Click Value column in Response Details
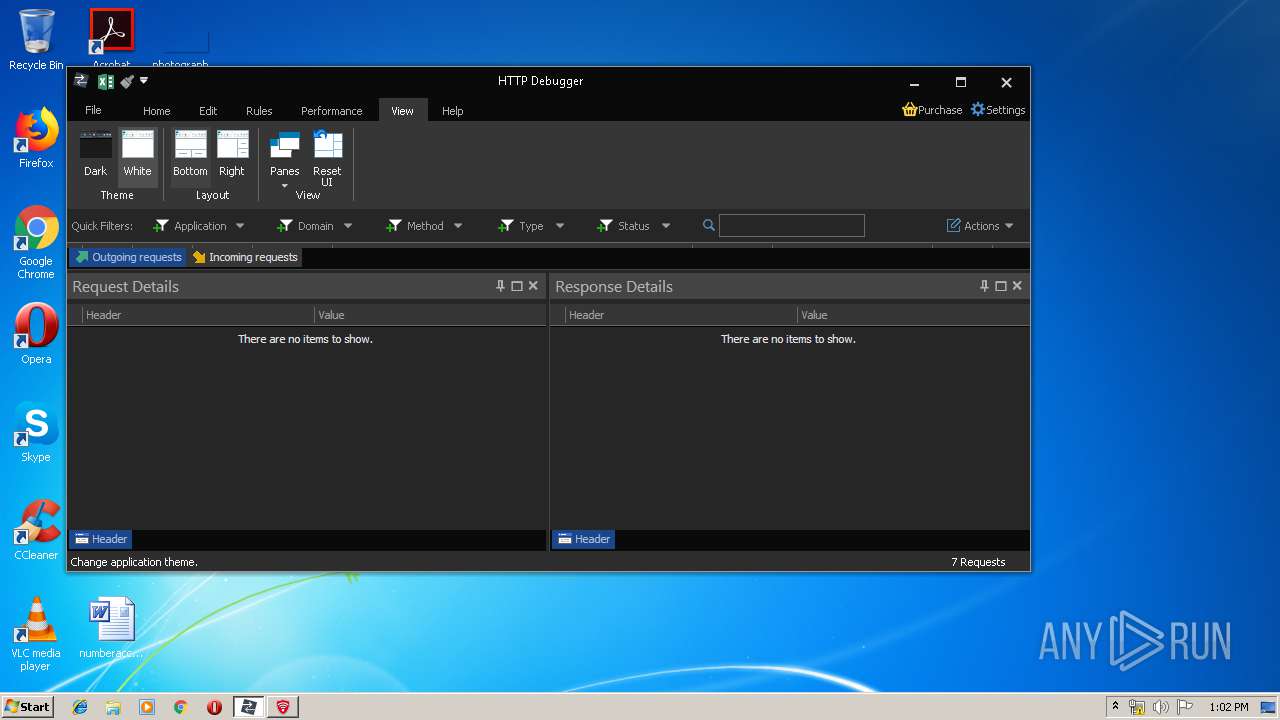 point(913,315)
